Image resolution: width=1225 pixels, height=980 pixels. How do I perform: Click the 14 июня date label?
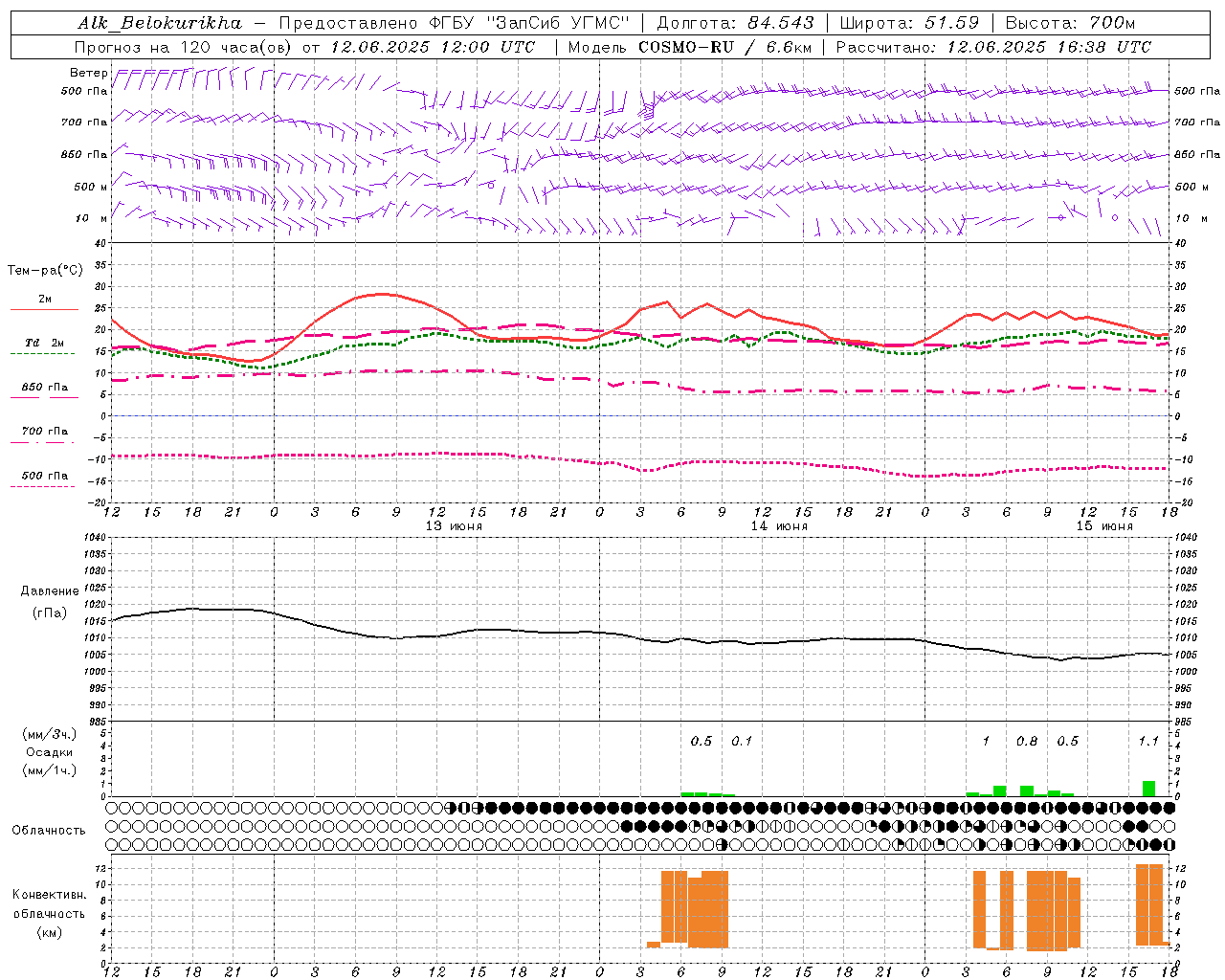coord(779,526)
